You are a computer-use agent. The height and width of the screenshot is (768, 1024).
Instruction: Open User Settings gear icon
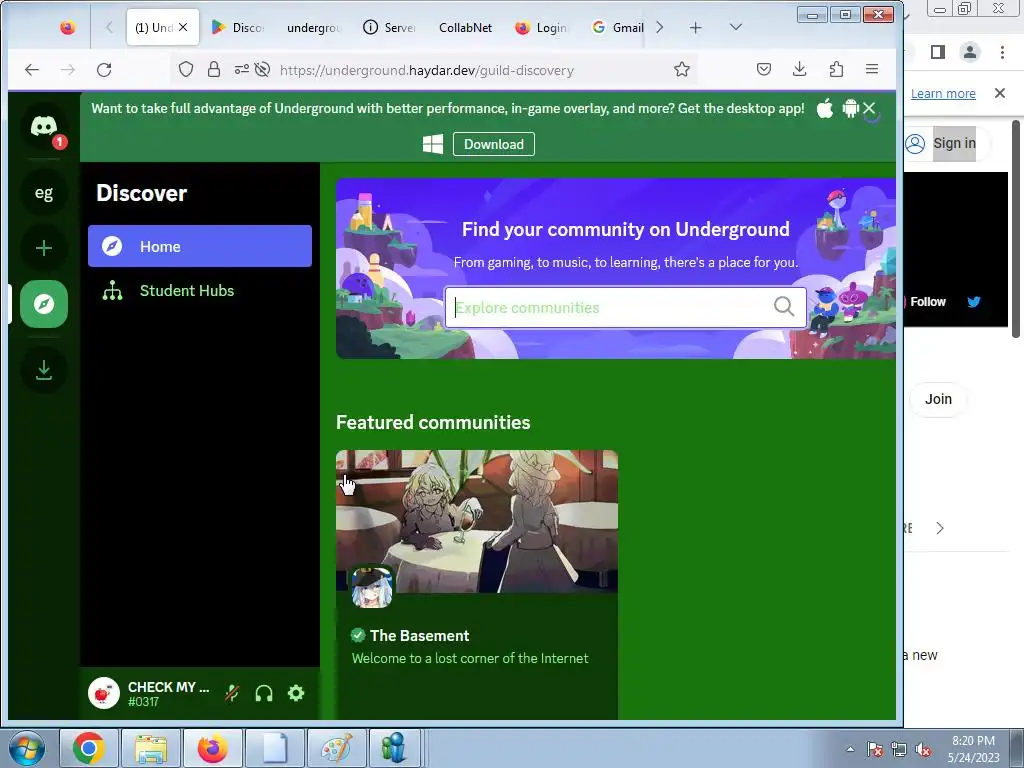(296, 693)
